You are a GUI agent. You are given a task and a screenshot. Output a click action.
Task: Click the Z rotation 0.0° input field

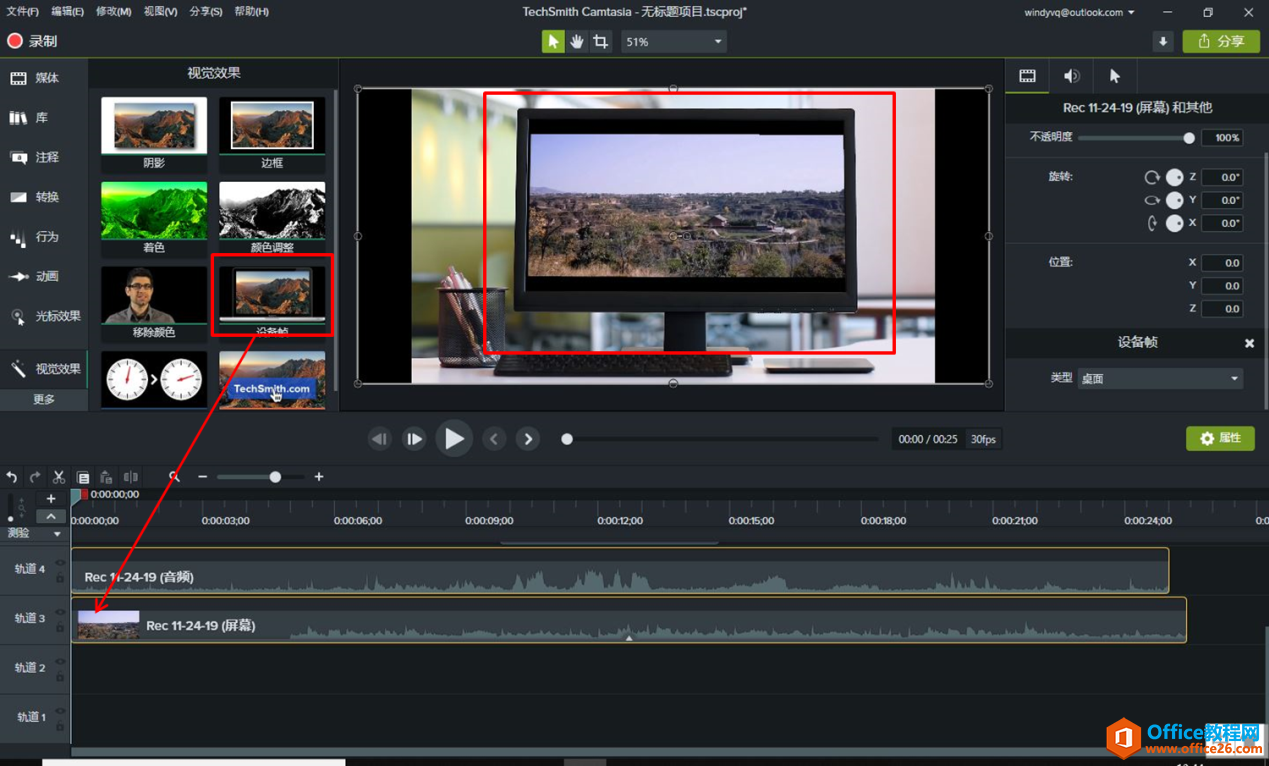pos(1222,177)
